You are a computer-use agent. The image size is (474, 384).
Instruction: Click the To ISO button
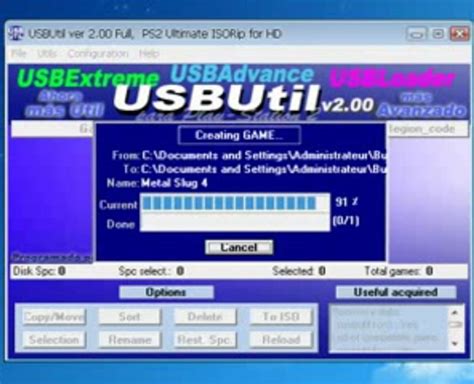click(281, 316)
